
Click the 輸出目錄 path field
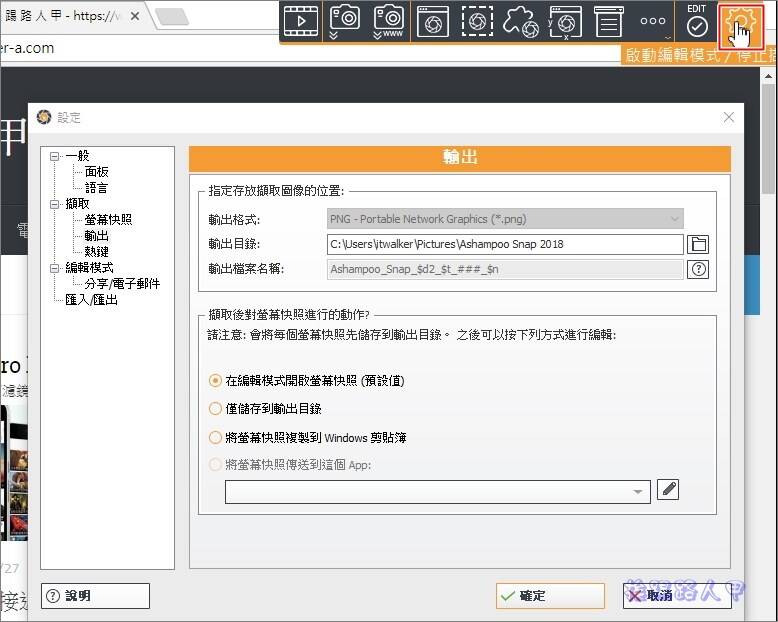[505, 244]
